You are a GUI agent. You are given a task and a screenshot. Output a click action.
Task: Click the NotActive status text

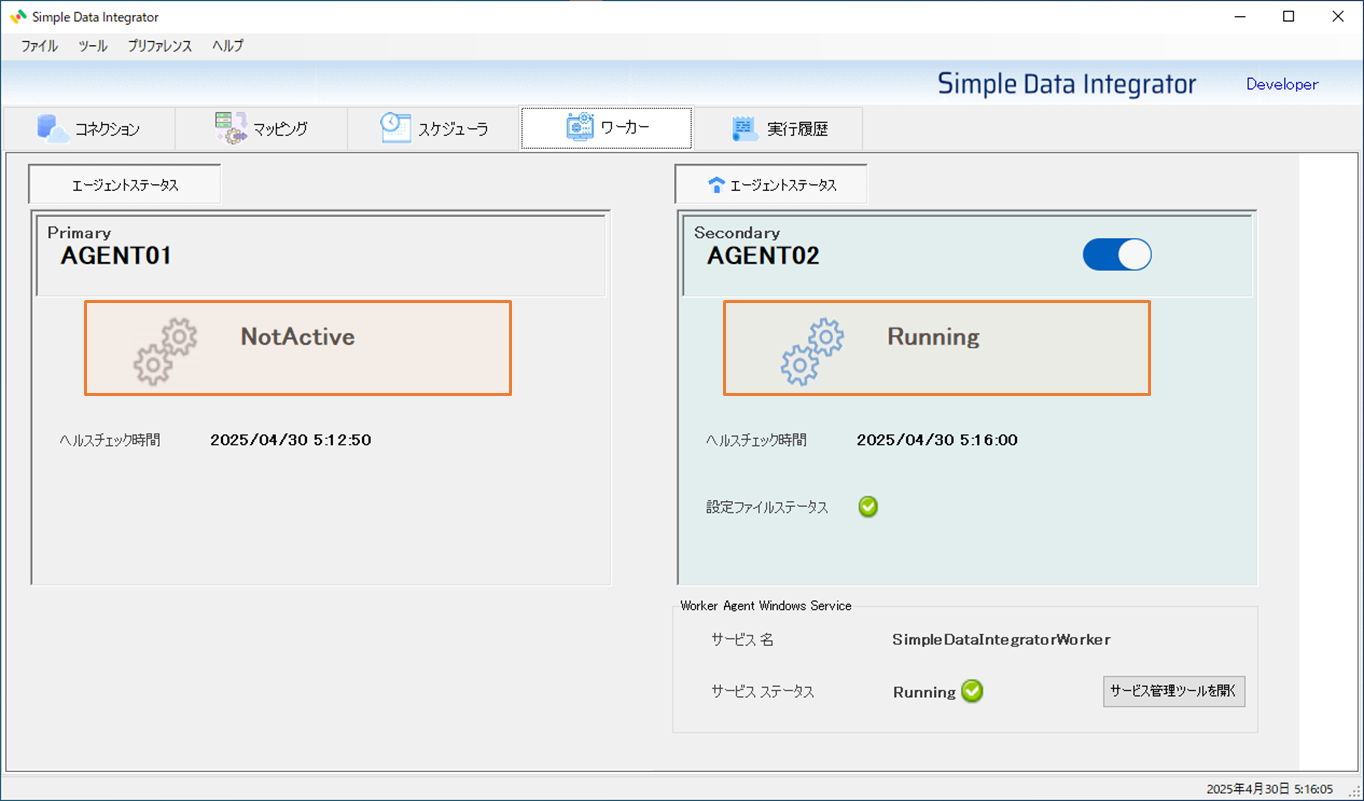pos(298,337)
